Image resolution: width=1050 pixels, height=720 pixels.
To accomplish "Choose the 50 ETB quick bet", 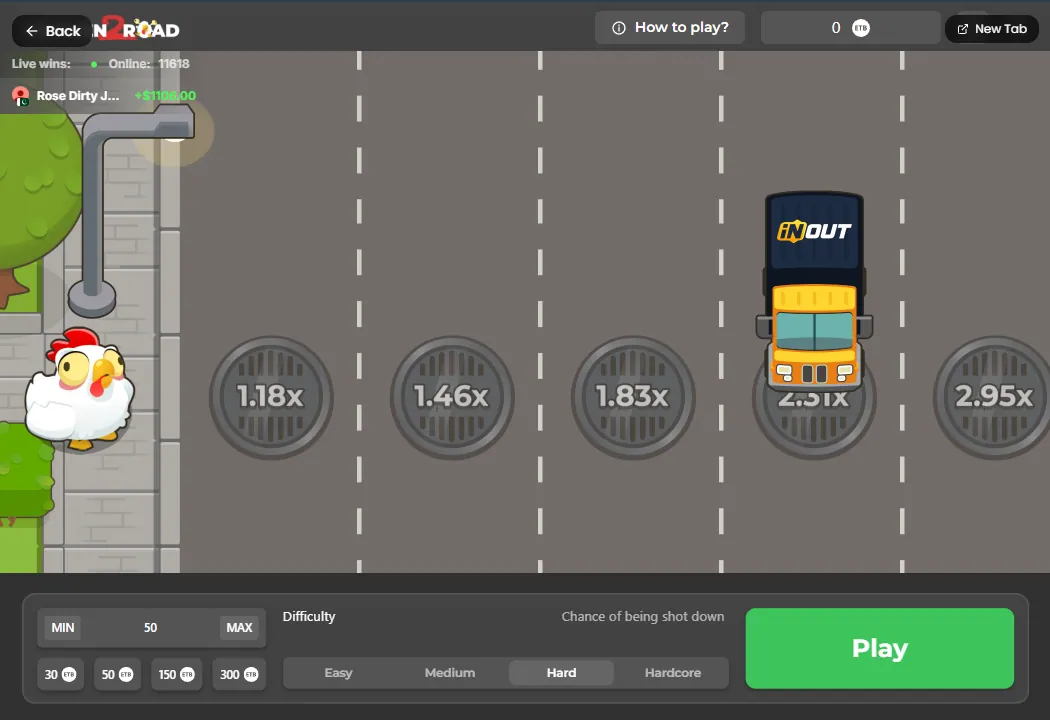I will click(117, 674).
